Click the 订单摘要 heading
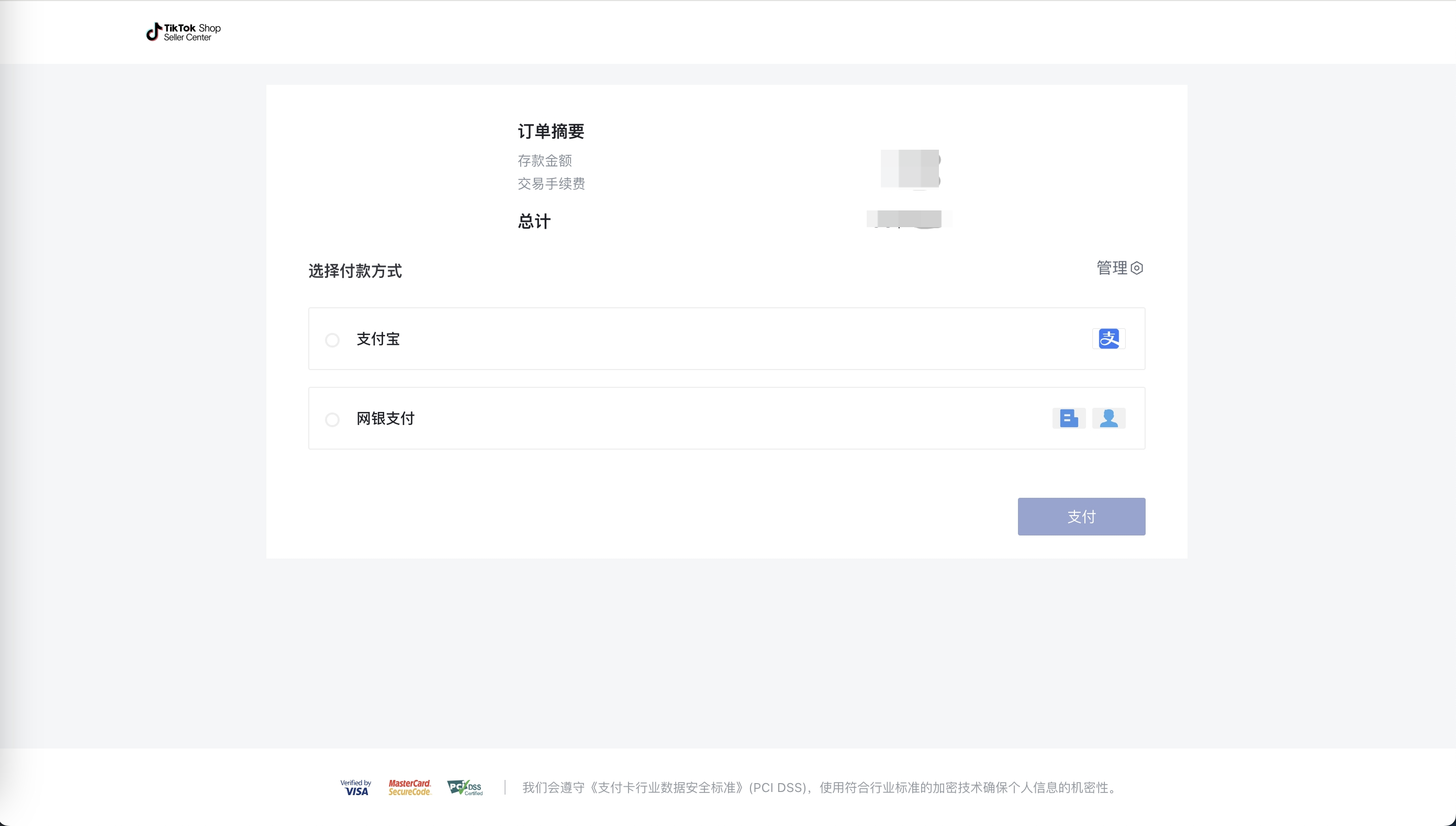The width and height of the screenshot is (1456, 826). (x=550, y=131)
